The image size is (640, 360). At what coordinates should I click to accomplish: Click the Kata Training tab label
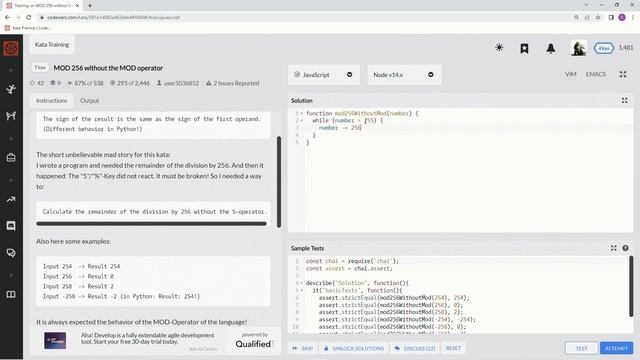coord(52,44)
